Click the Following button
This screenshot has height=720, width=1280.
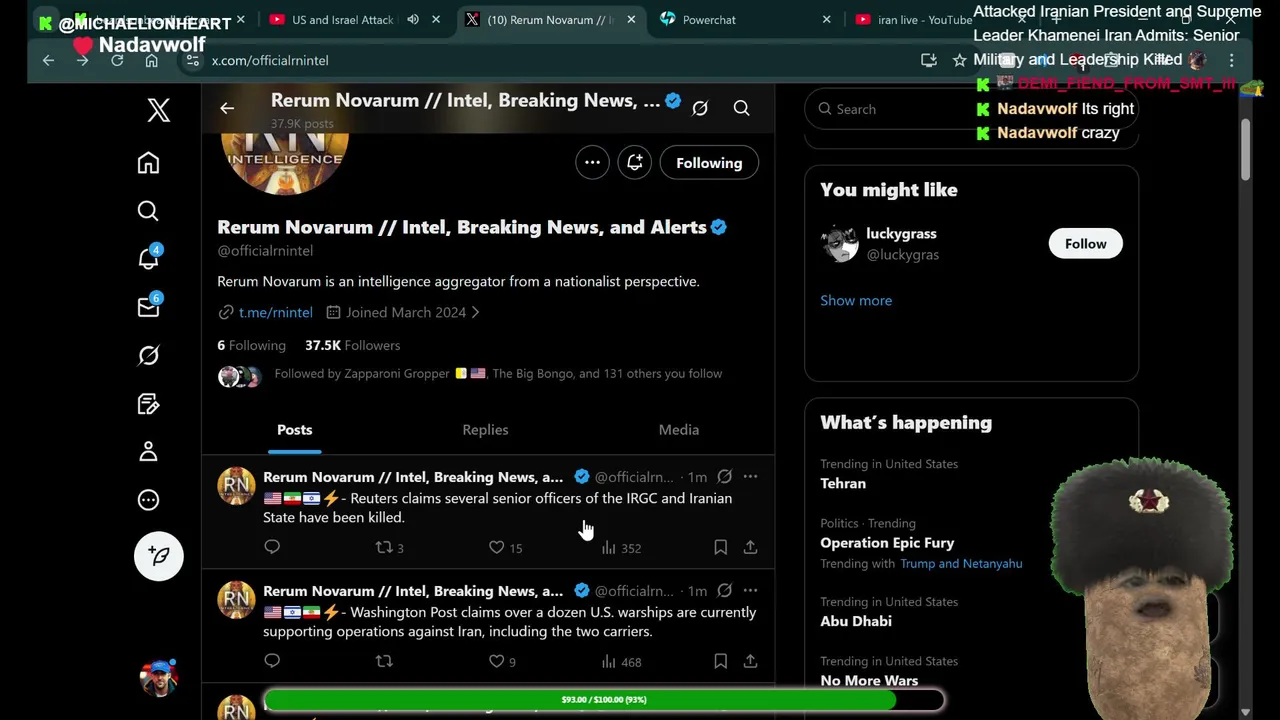pyautogui.click(x=709, y=163)
